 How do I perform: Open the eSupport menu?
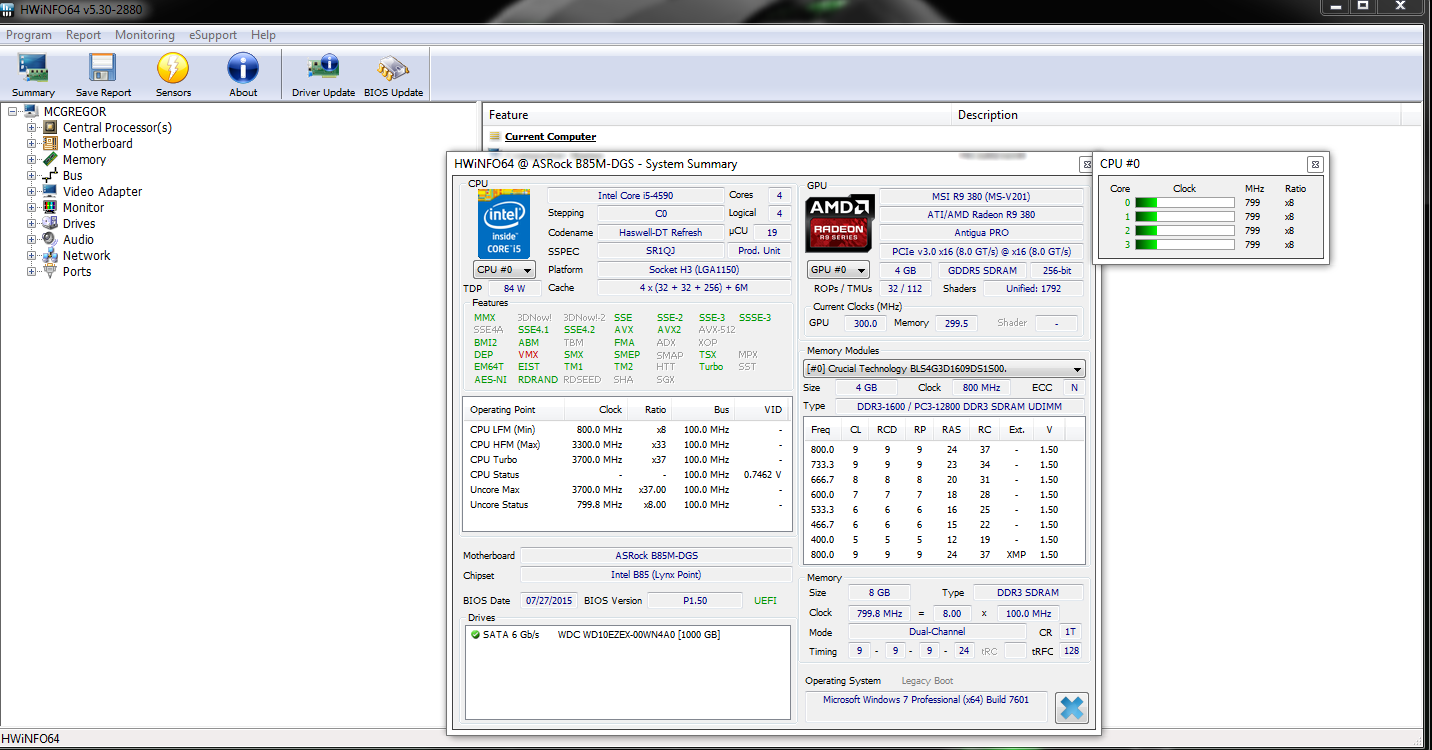[213, 35]
